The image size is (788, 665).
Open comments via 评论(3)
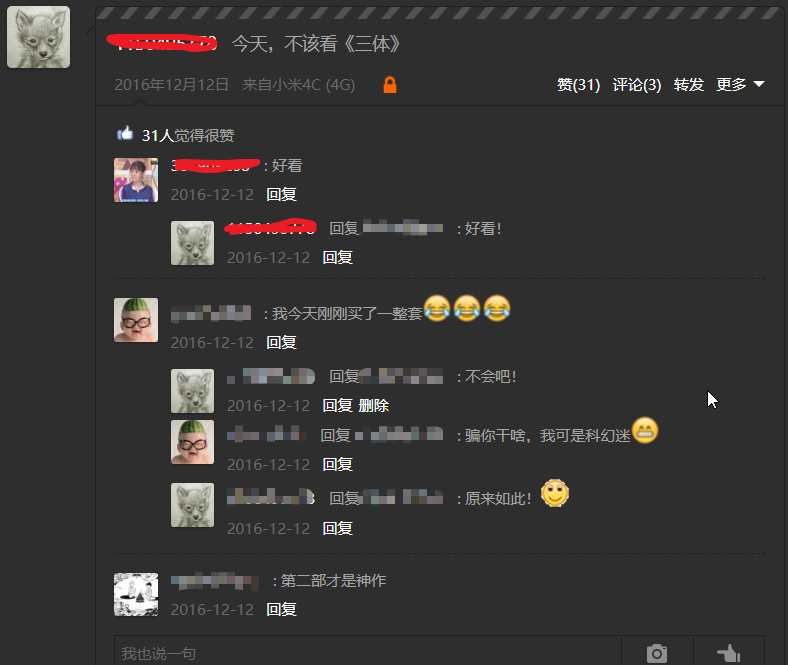click(x=637, y=84)
